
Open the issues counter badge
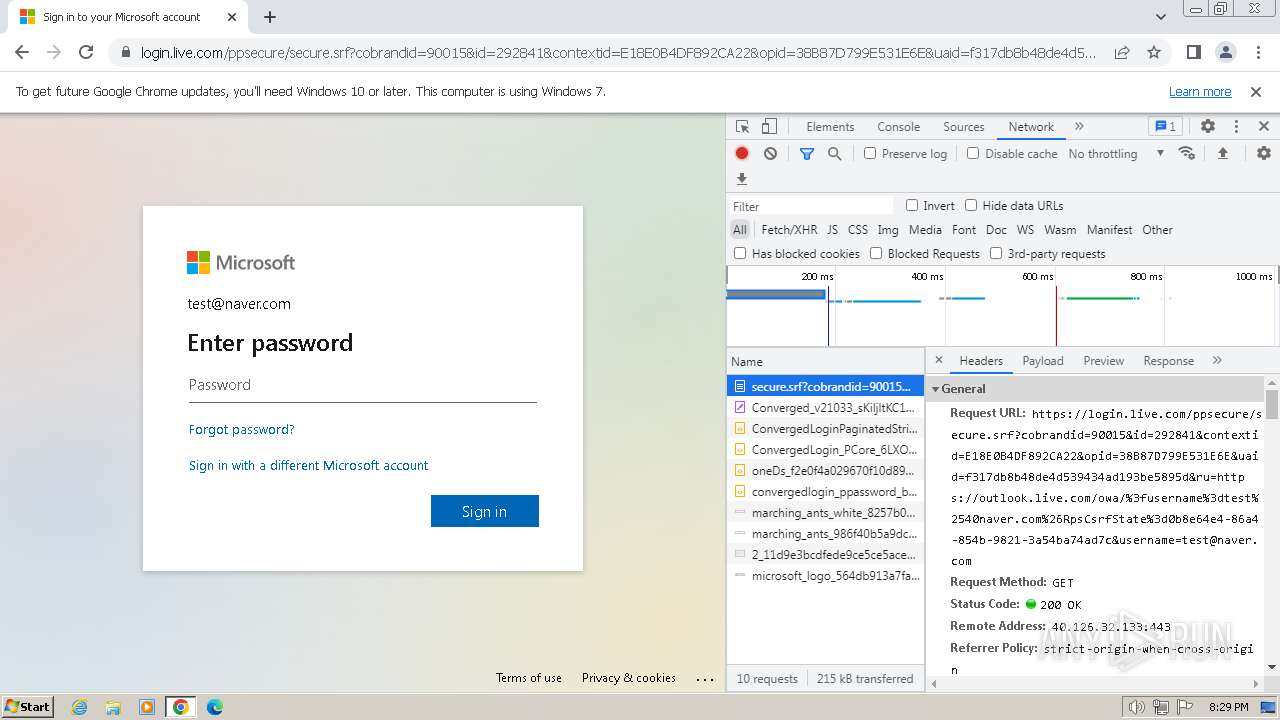[x=1166, y=127]
